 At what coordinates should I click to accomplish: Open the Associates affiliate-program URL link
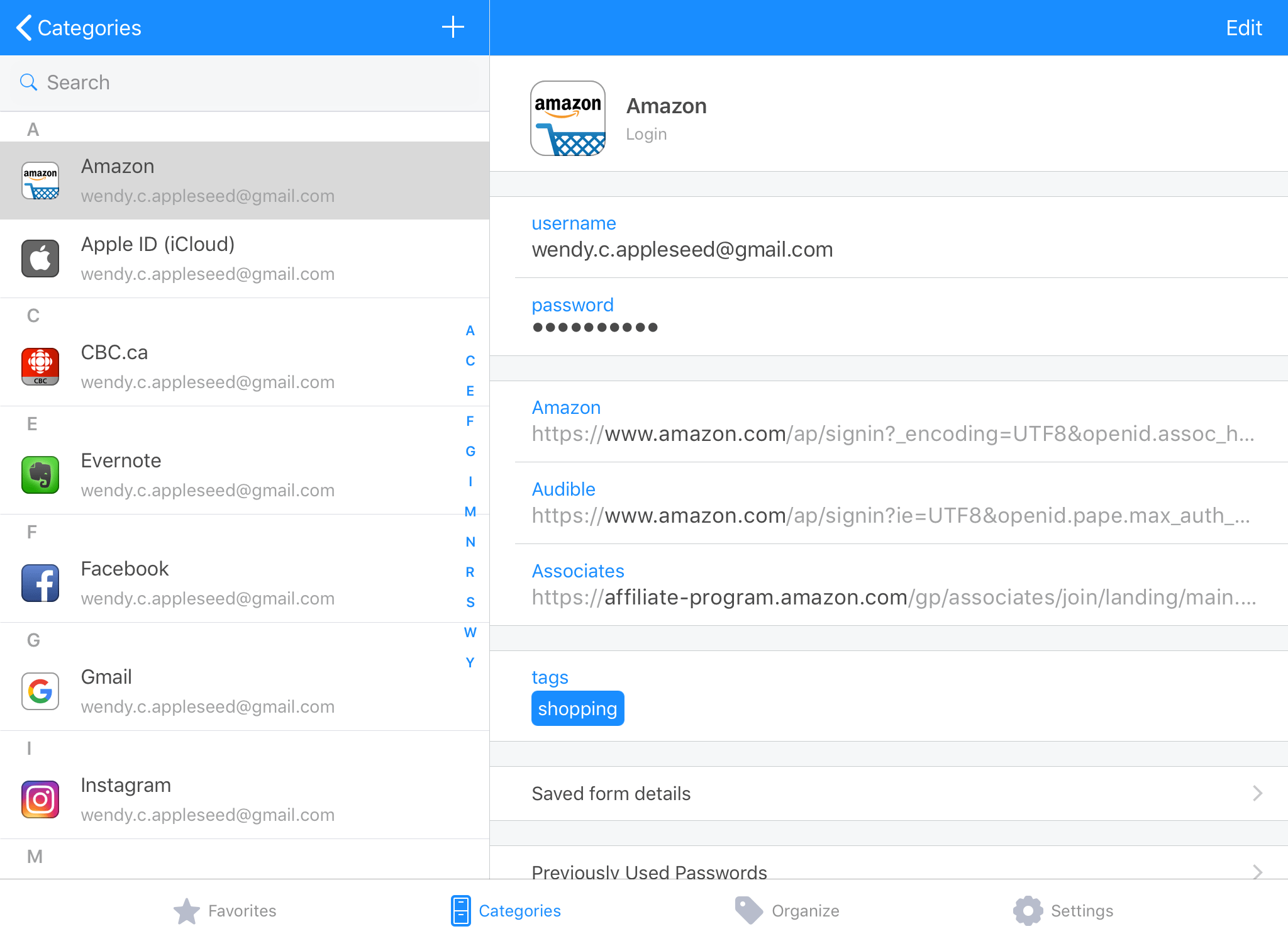(x=894, y=598)
